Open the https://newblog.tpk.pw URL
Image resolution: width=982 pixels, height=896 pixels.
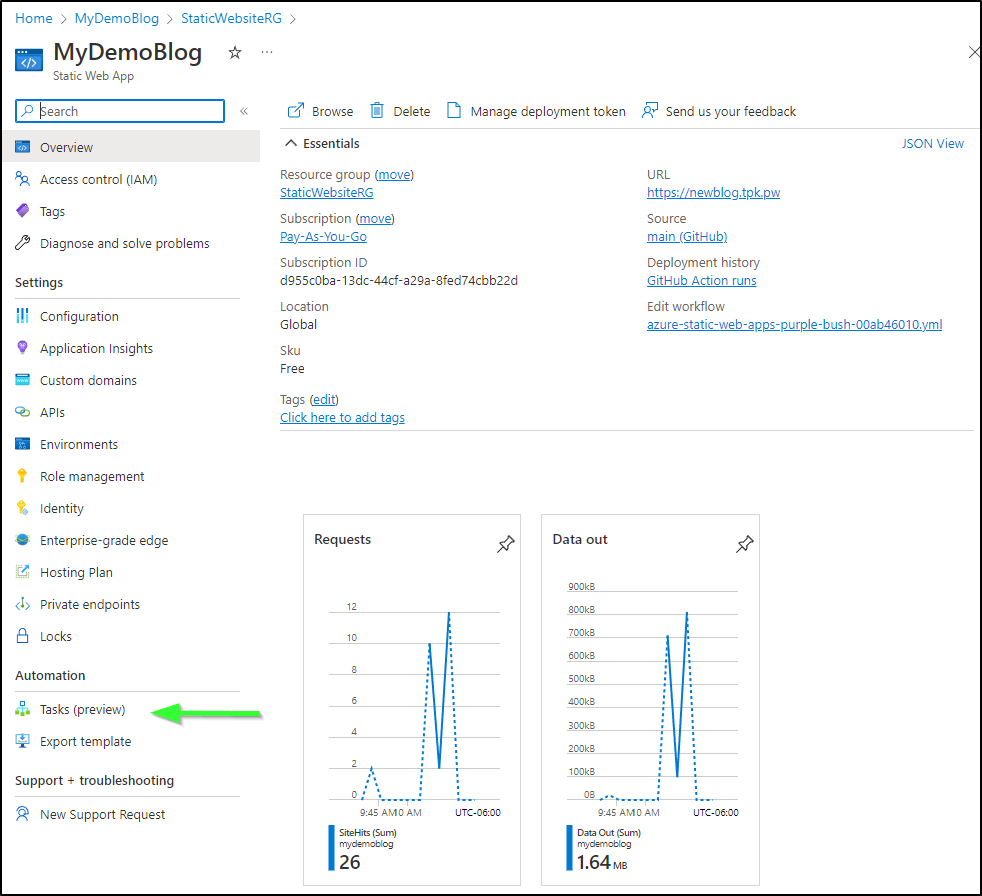coord(713,193)
